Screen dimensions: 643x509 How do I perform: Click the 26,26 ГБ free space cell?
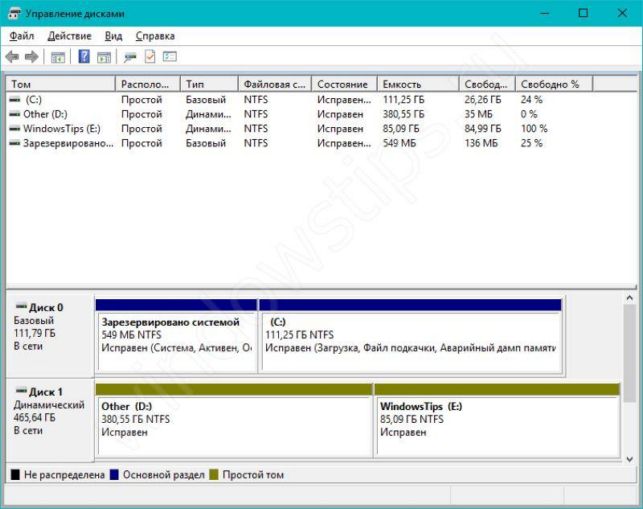(x=483, y=100)
